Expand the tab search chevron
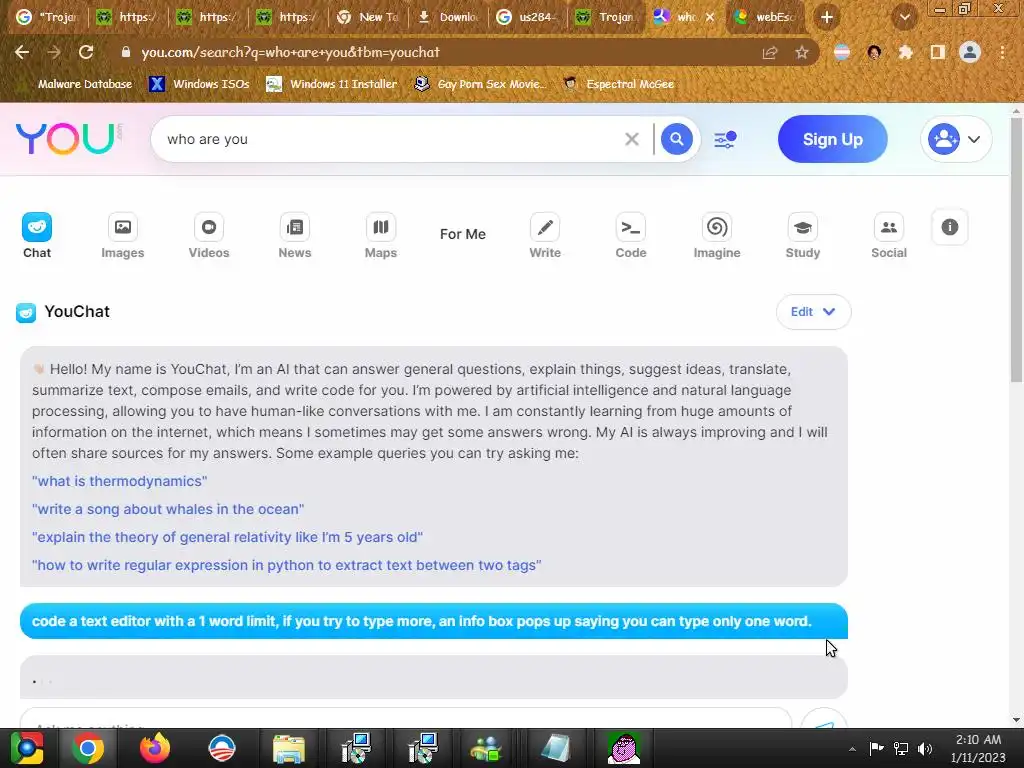 pyautogui.click(x=904, y=18)
